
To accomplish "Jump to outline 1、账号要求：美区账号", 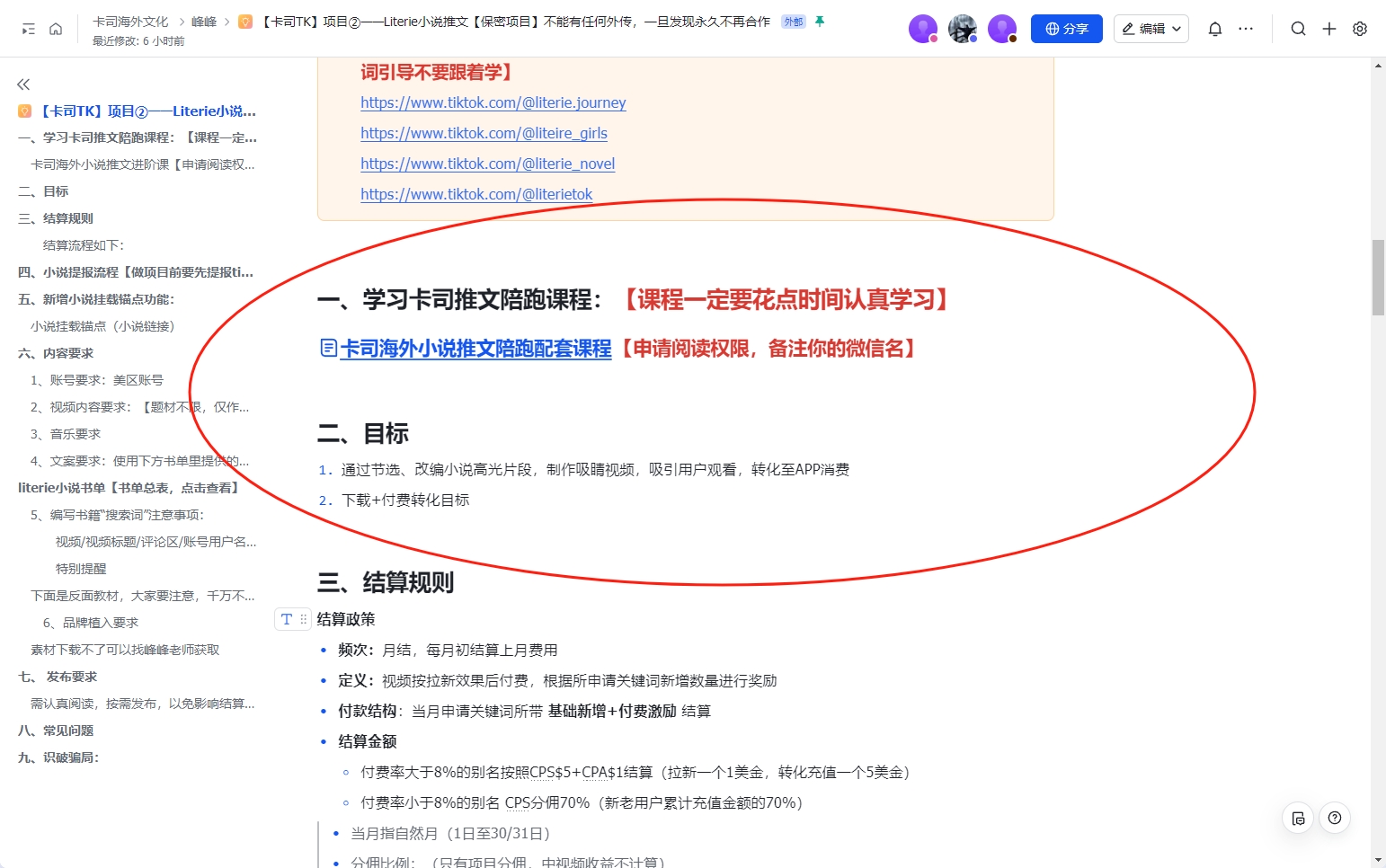I will point(97,380).
